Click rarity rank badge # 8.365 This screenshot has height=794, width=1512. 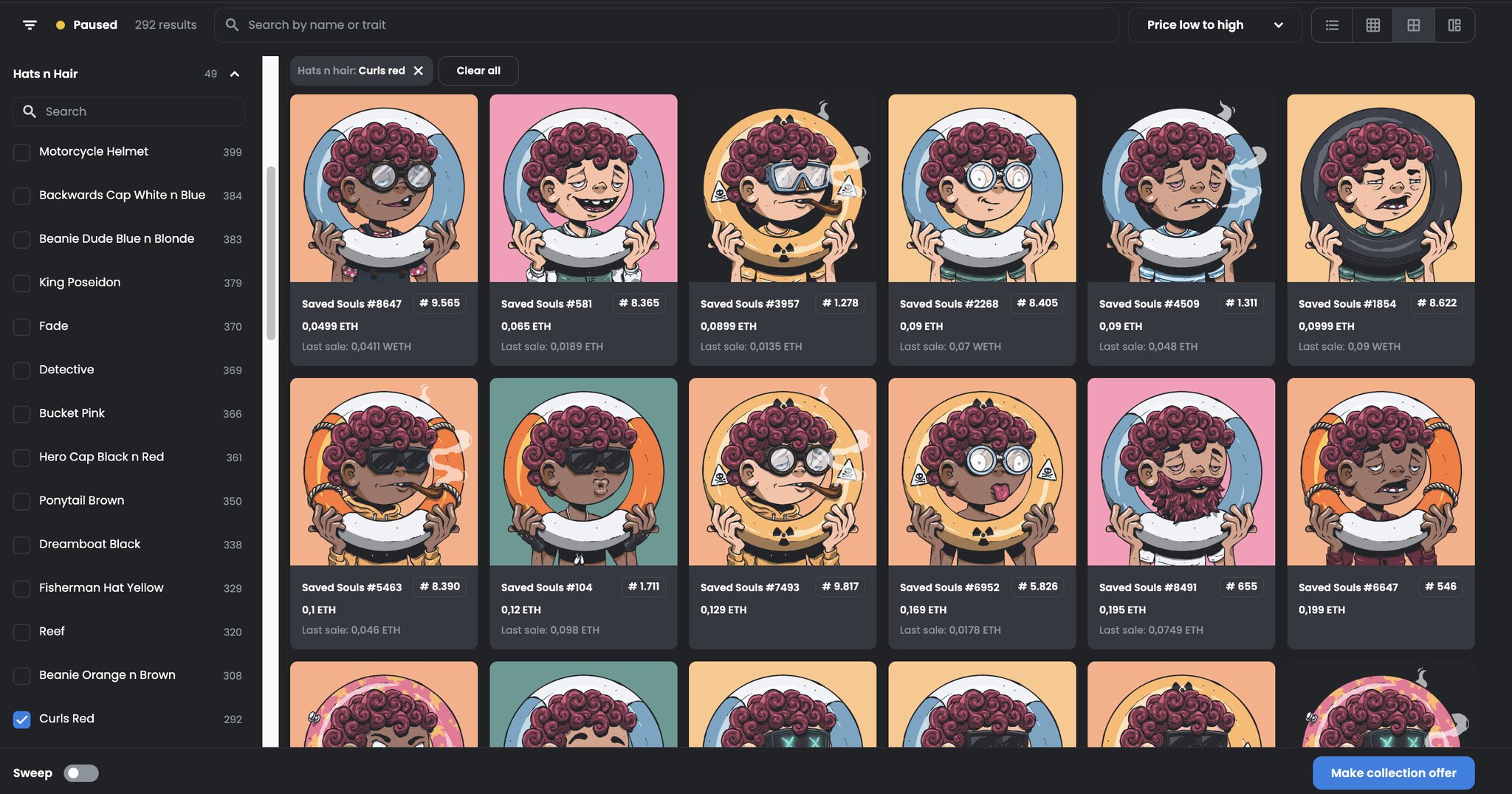tap(639, 303)
